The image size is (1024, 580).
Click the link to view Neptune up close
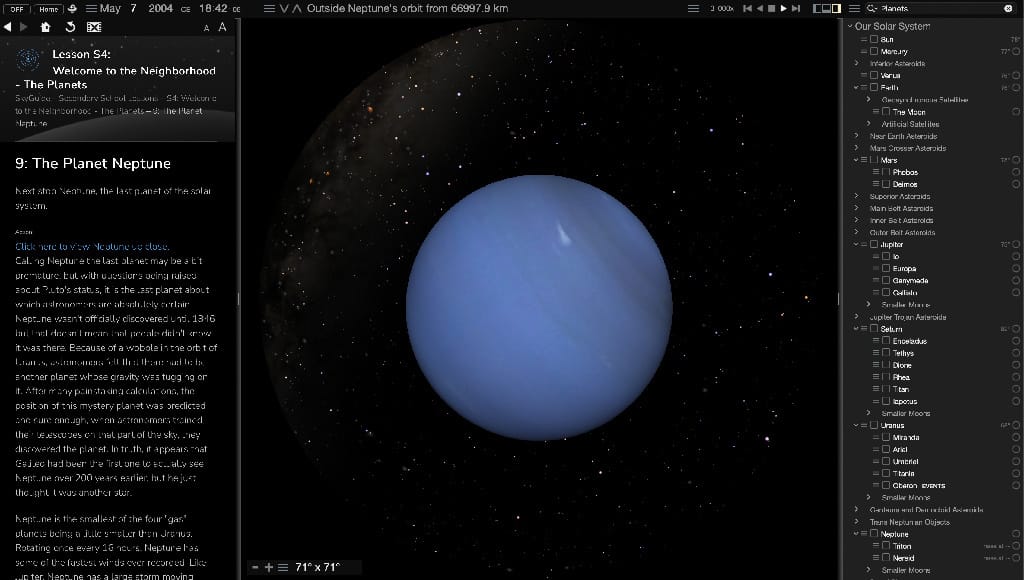coord(92,246)
